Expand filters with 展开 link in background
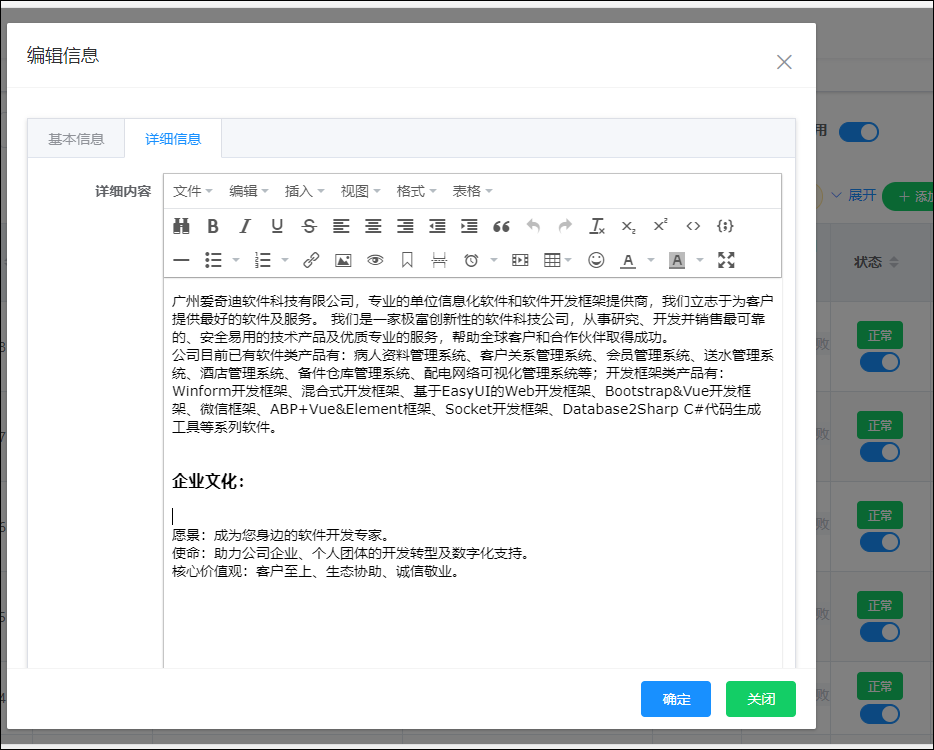The height and width of the screenshot is (750, 934). (854, 195)
